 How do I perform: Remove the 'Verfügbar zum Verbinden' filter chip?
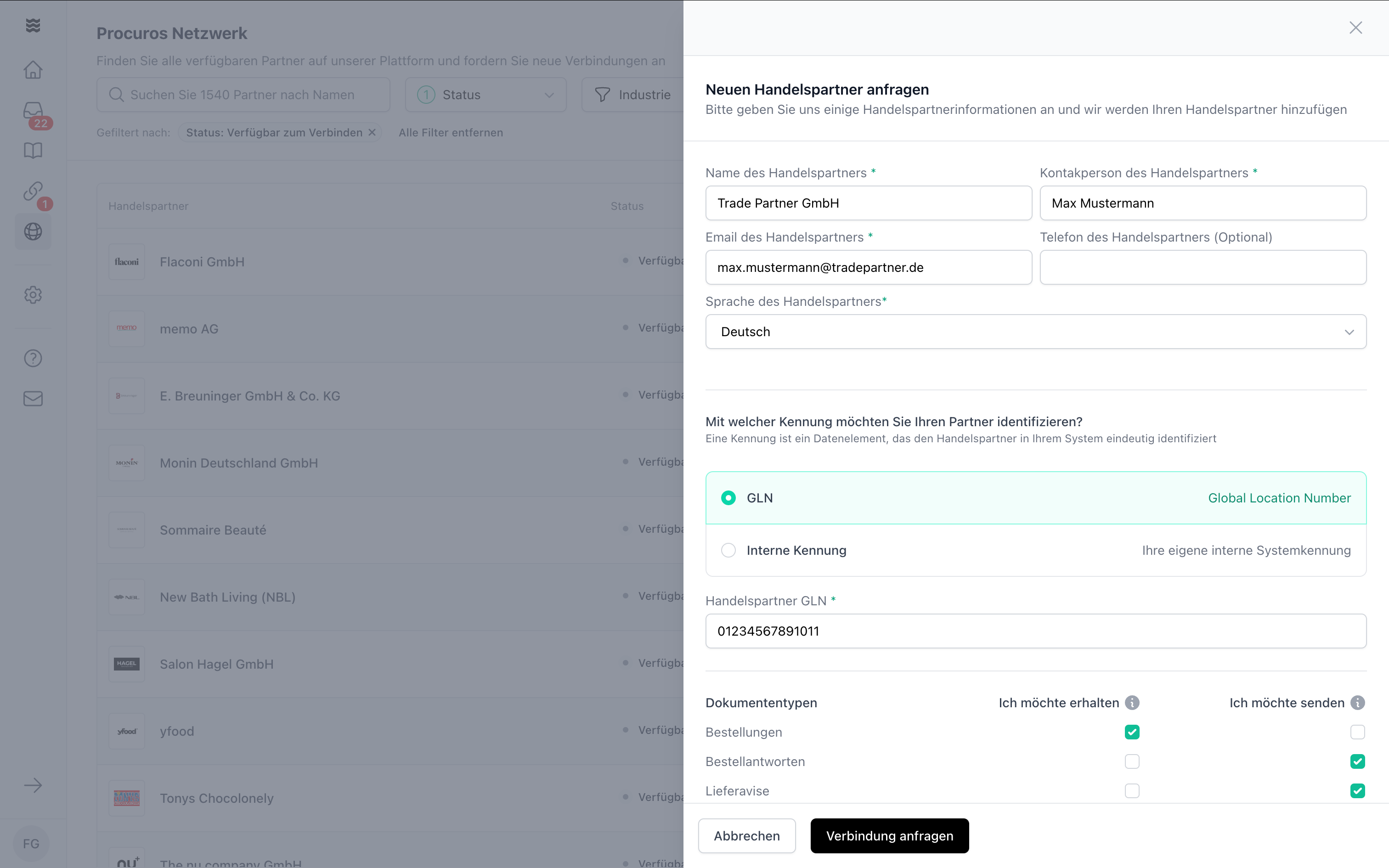[x=372, y=132]
